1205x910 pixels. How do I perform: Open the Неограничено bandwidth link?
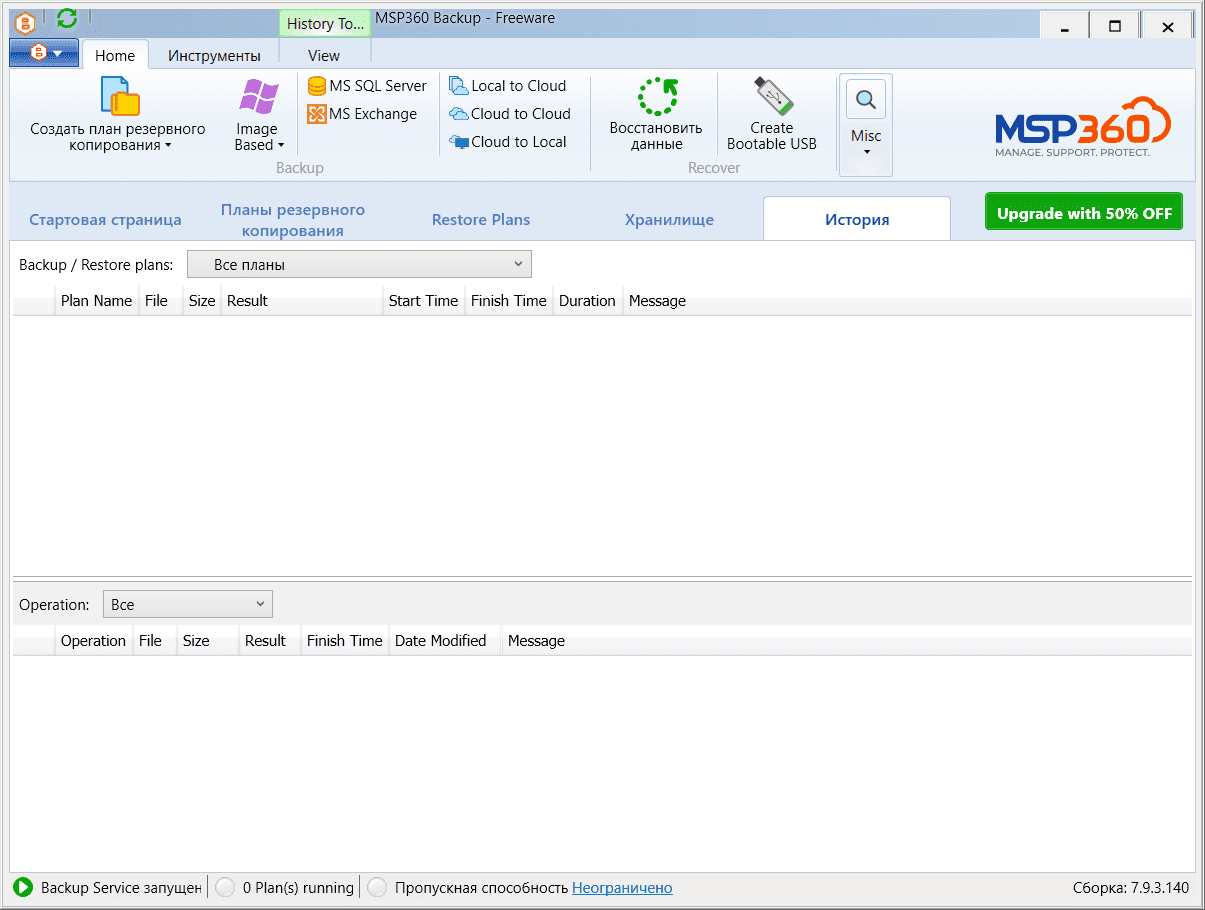tap(622, 887)
